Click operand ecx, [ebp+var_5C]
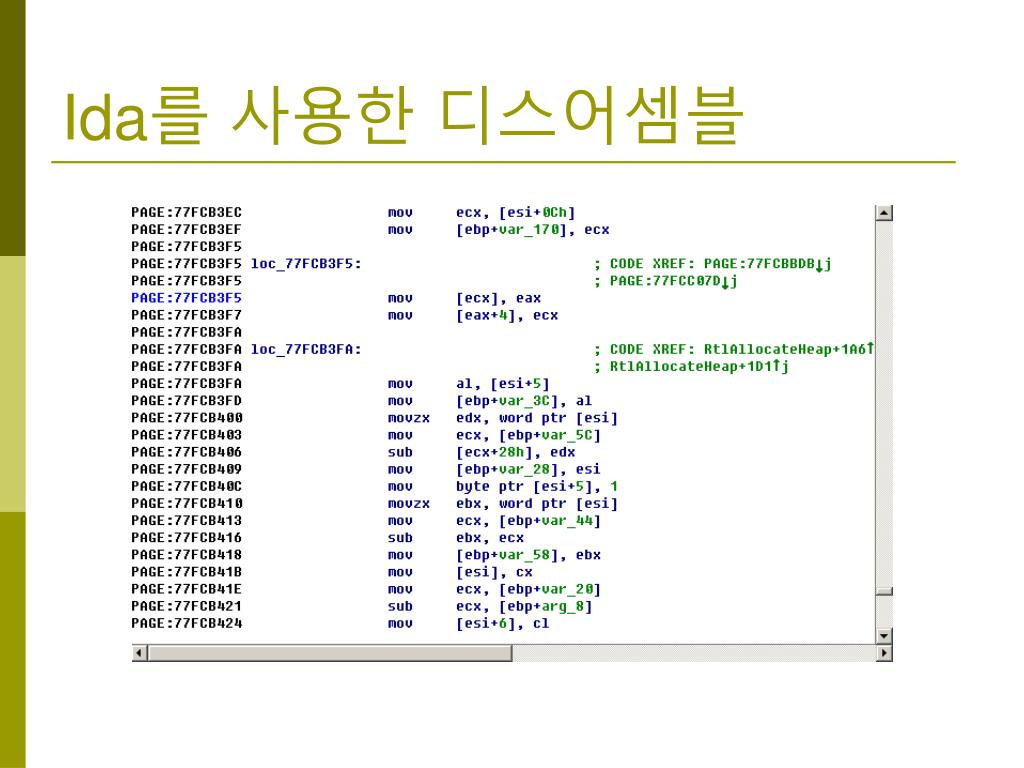The height and width of the screenshot is (768, 1024). (528, 435)
